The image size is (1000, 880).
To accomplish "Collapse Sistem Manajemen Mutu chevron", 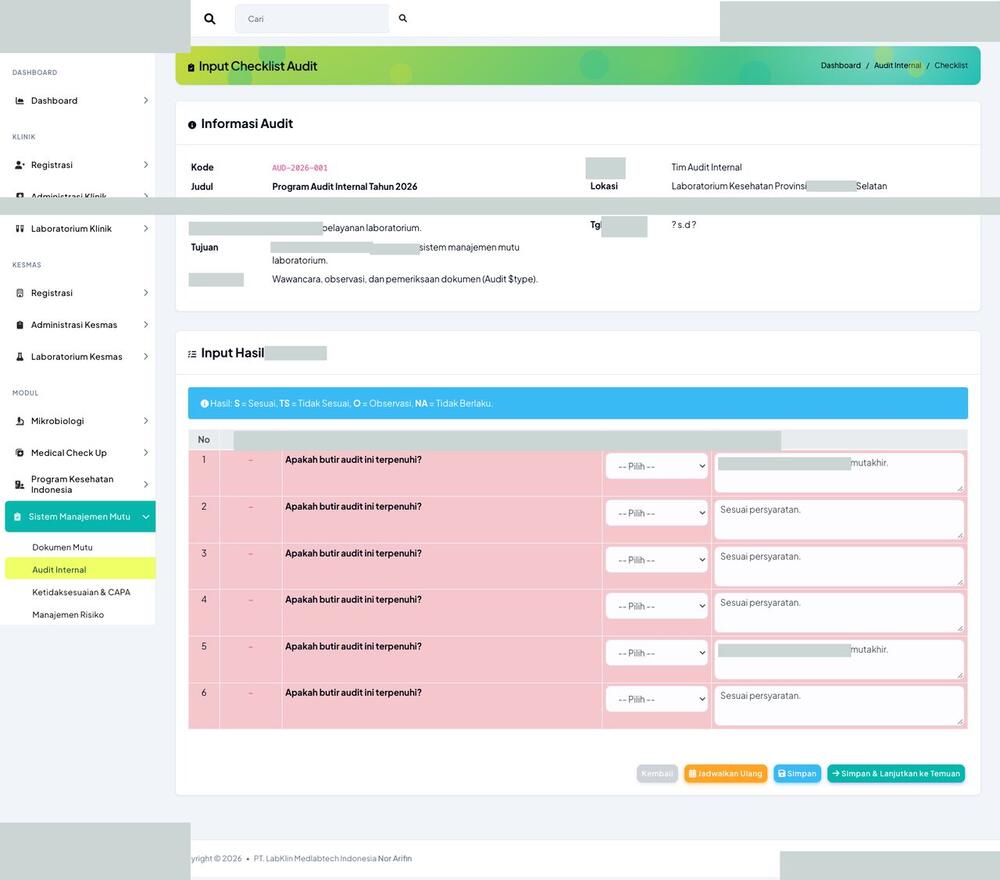I will pyautogui.click(x=146, y=517).
